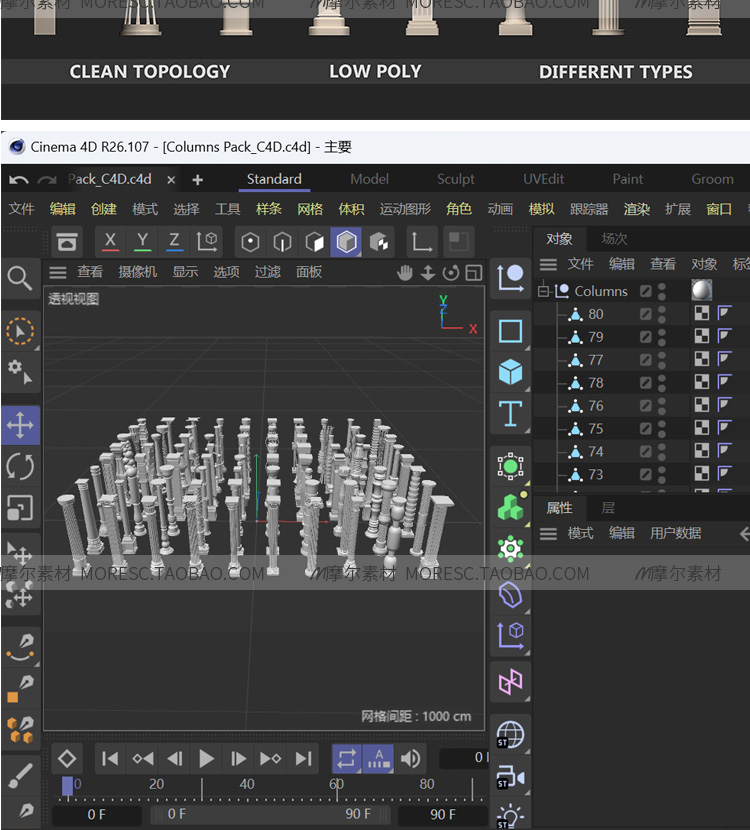
Task: Open viewport 摄像机 menu
Action: click(x=138, y=272)
